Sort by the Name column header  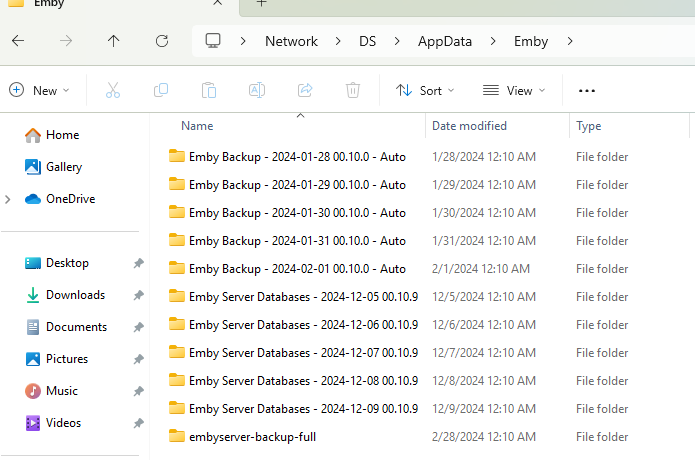tap(197, 126)
